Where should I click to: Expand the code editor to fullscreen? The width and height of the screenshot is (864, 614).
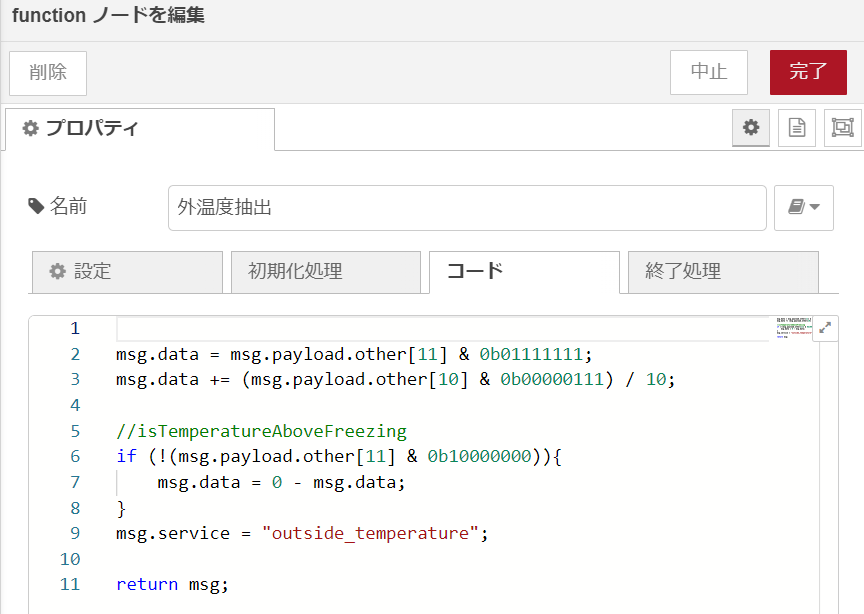825,327
